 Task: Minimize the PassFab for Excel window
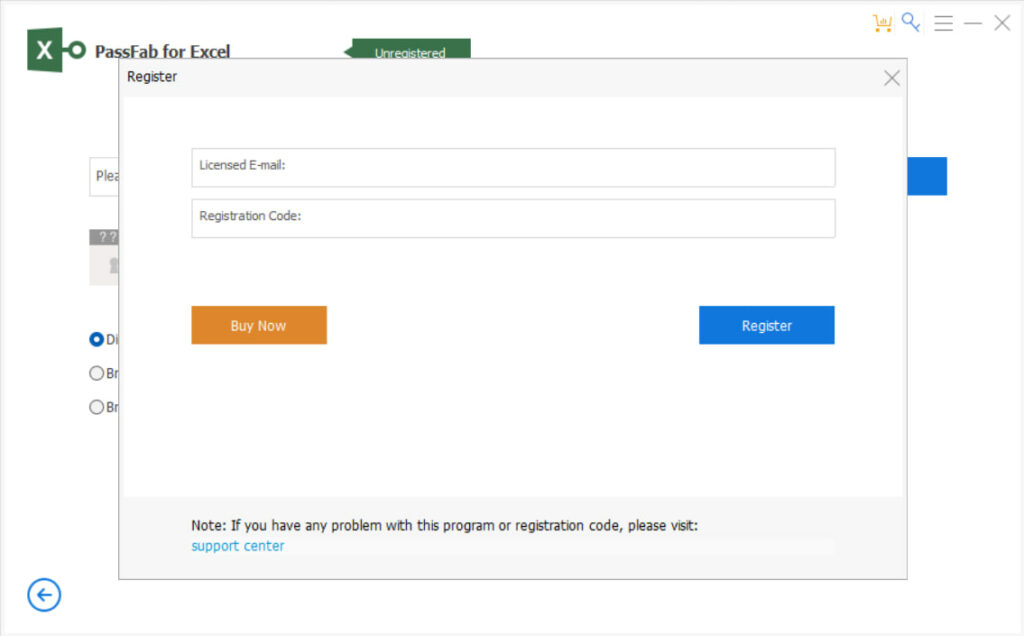972,24
